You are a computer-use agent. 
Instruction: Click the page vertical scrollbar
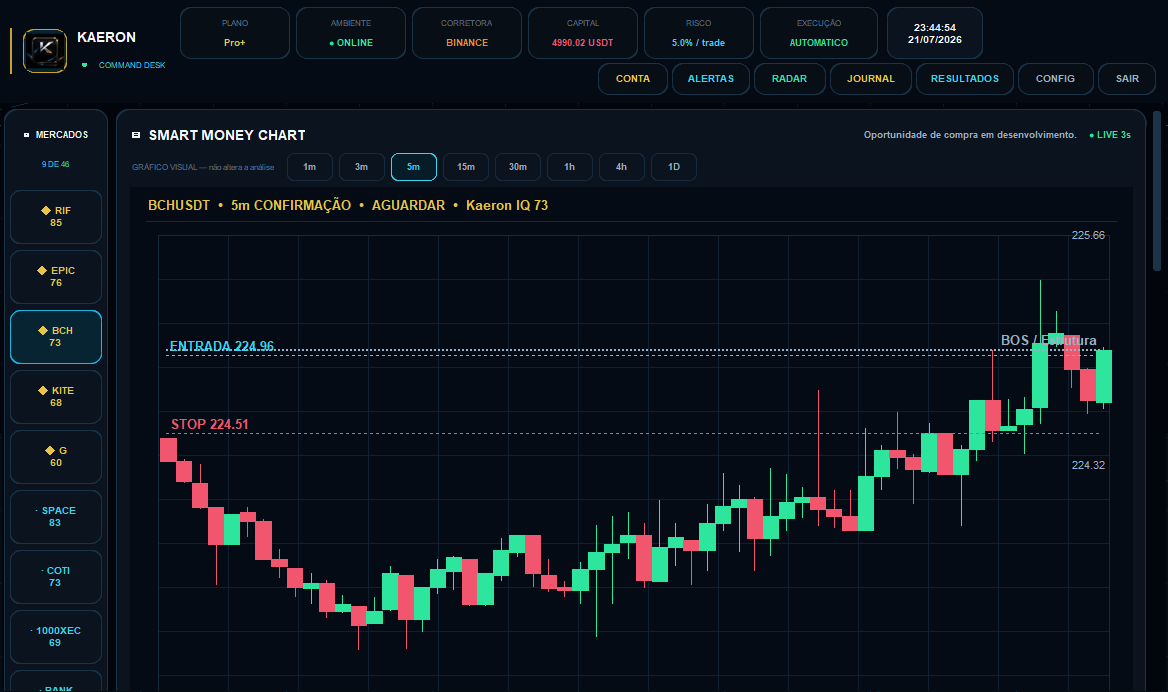1157,191
